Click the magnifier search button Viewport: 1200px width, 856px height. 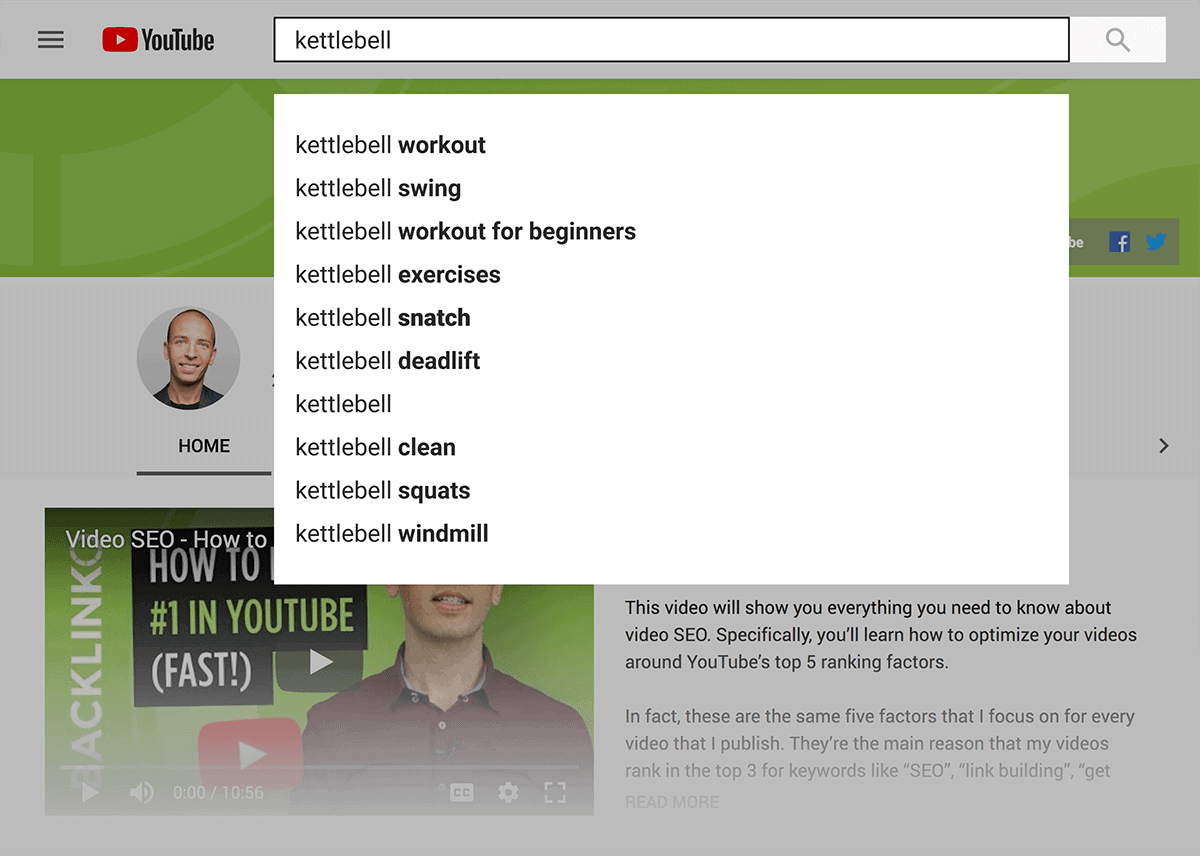tap(1118, 40)
